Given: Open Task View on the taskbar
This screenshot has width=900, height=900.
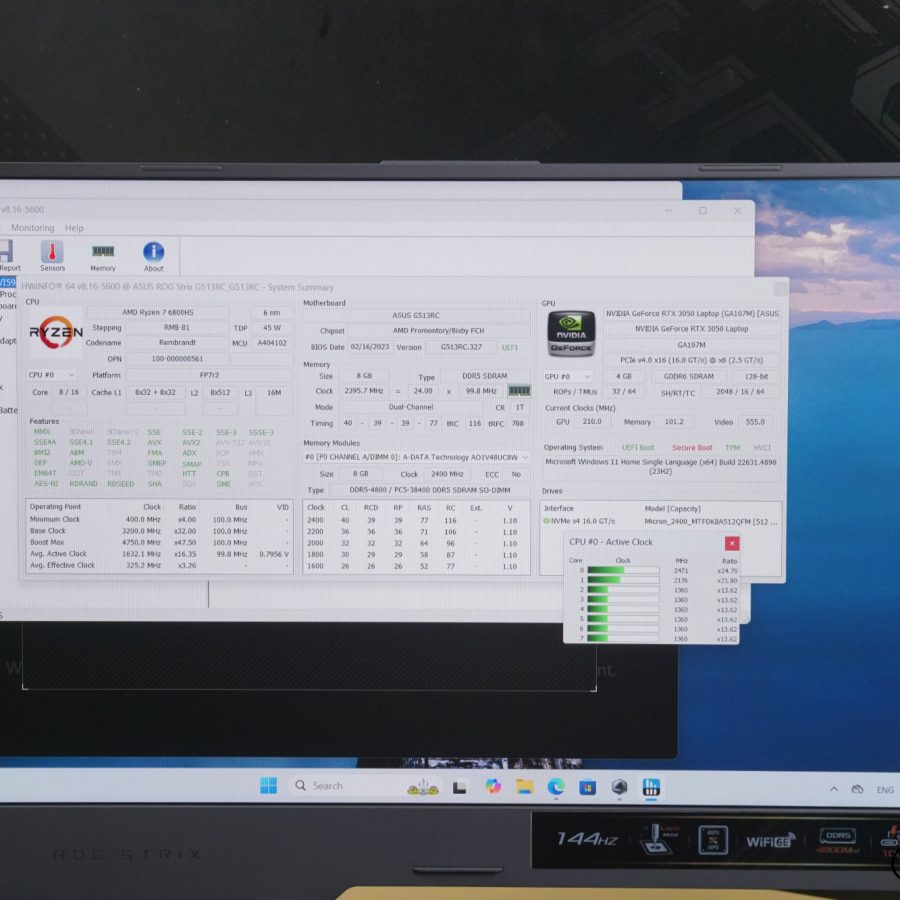Looking at the screenshot, I should click(459, 788).
